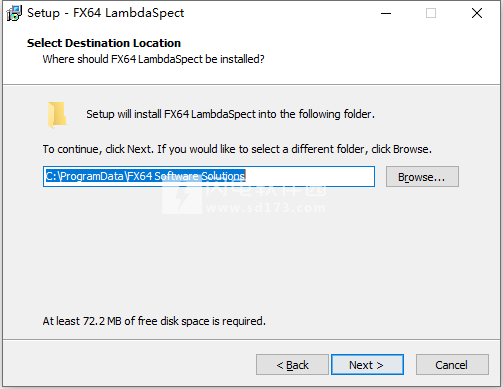Click the 'To continue, click Next' instruction text

(x=237, y=149)
